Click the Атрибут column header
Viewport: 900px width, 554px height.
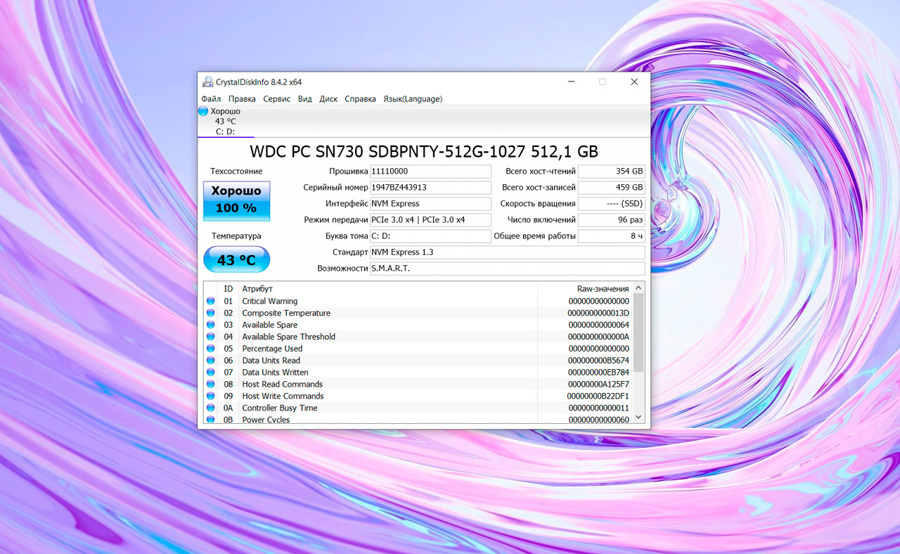(388, 288)
